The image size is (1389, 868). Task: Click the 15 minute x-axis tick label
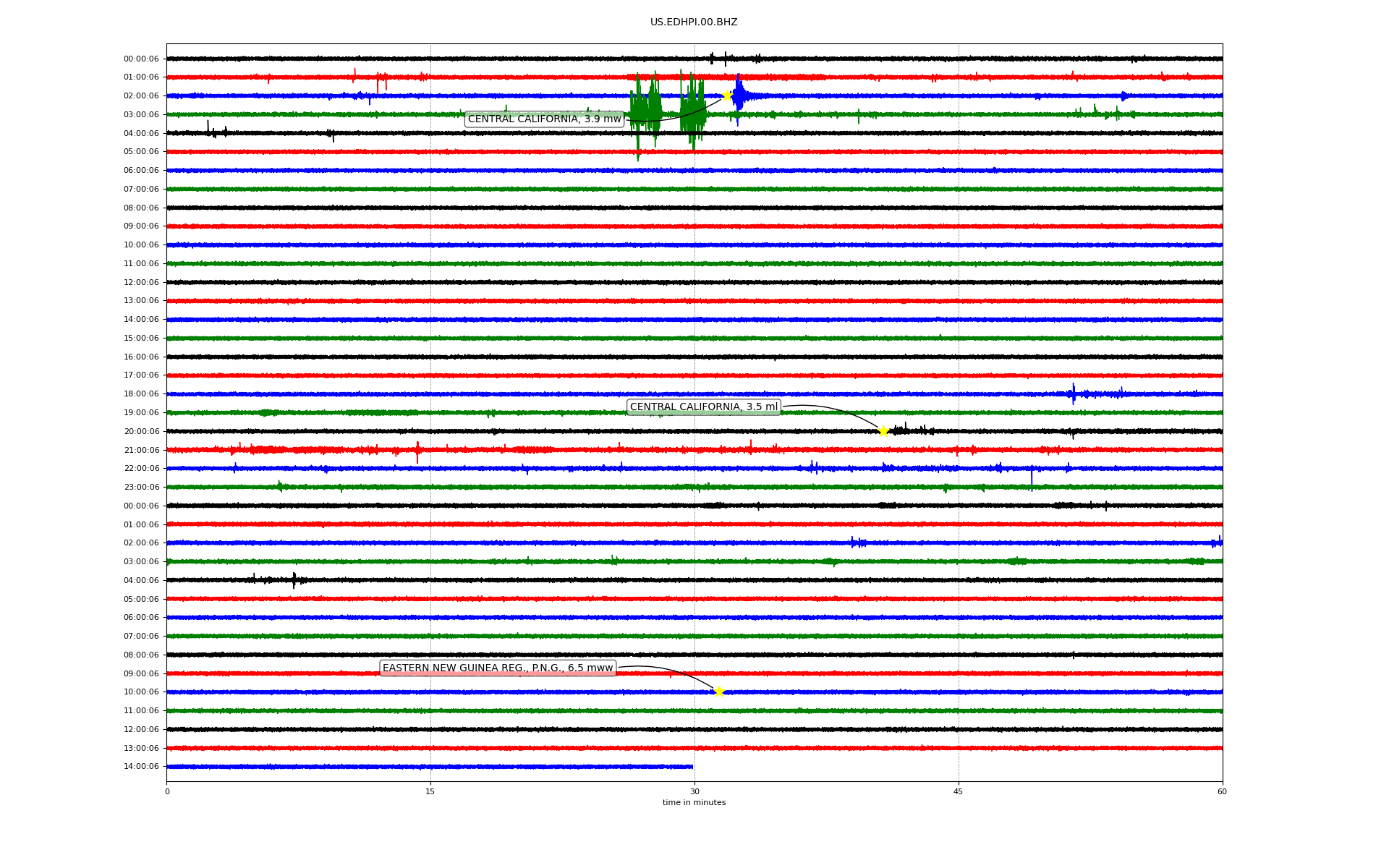coord(430,791)
